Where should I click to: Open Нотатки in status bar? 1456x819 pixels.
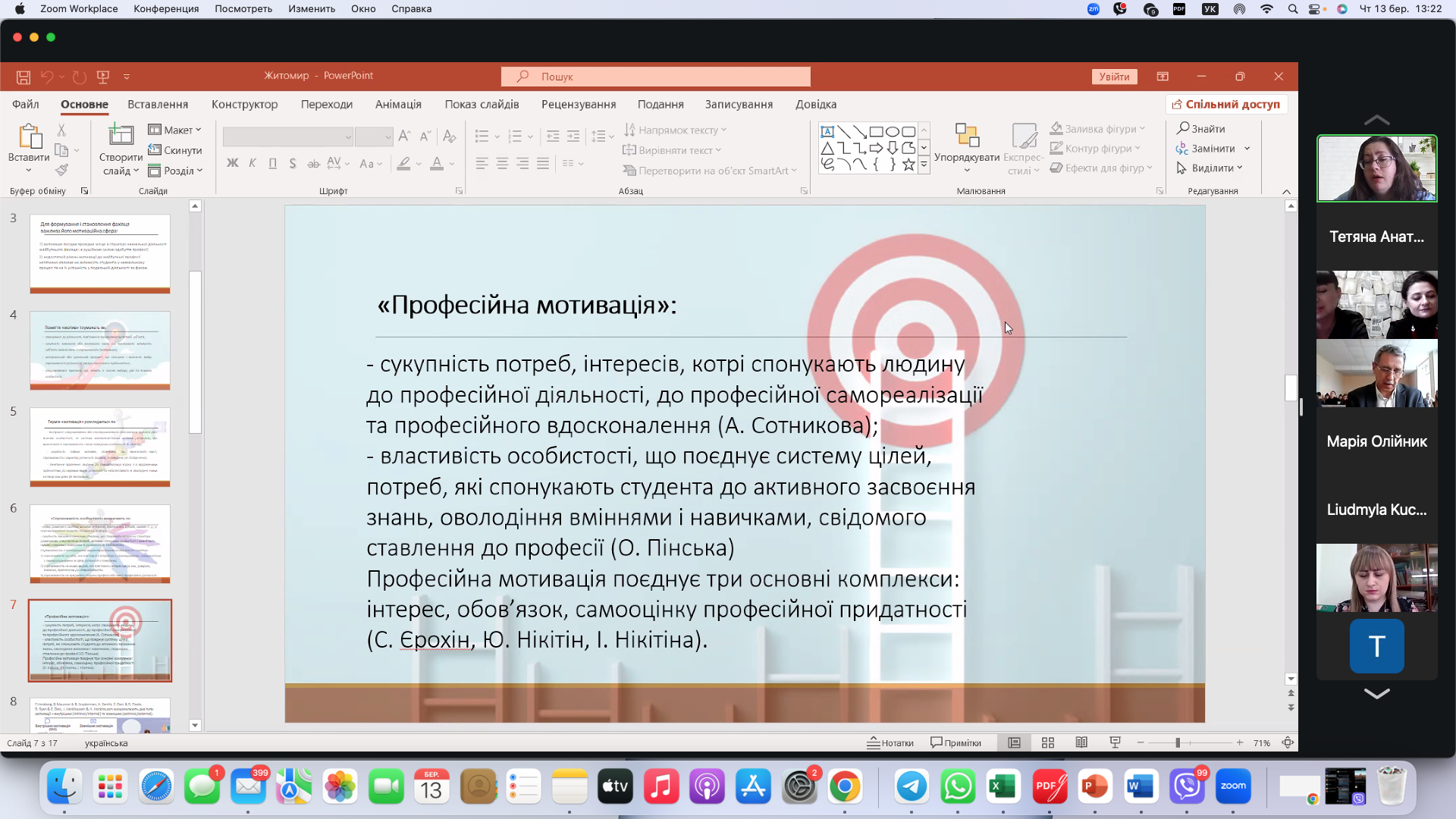(x=890, y=742)
